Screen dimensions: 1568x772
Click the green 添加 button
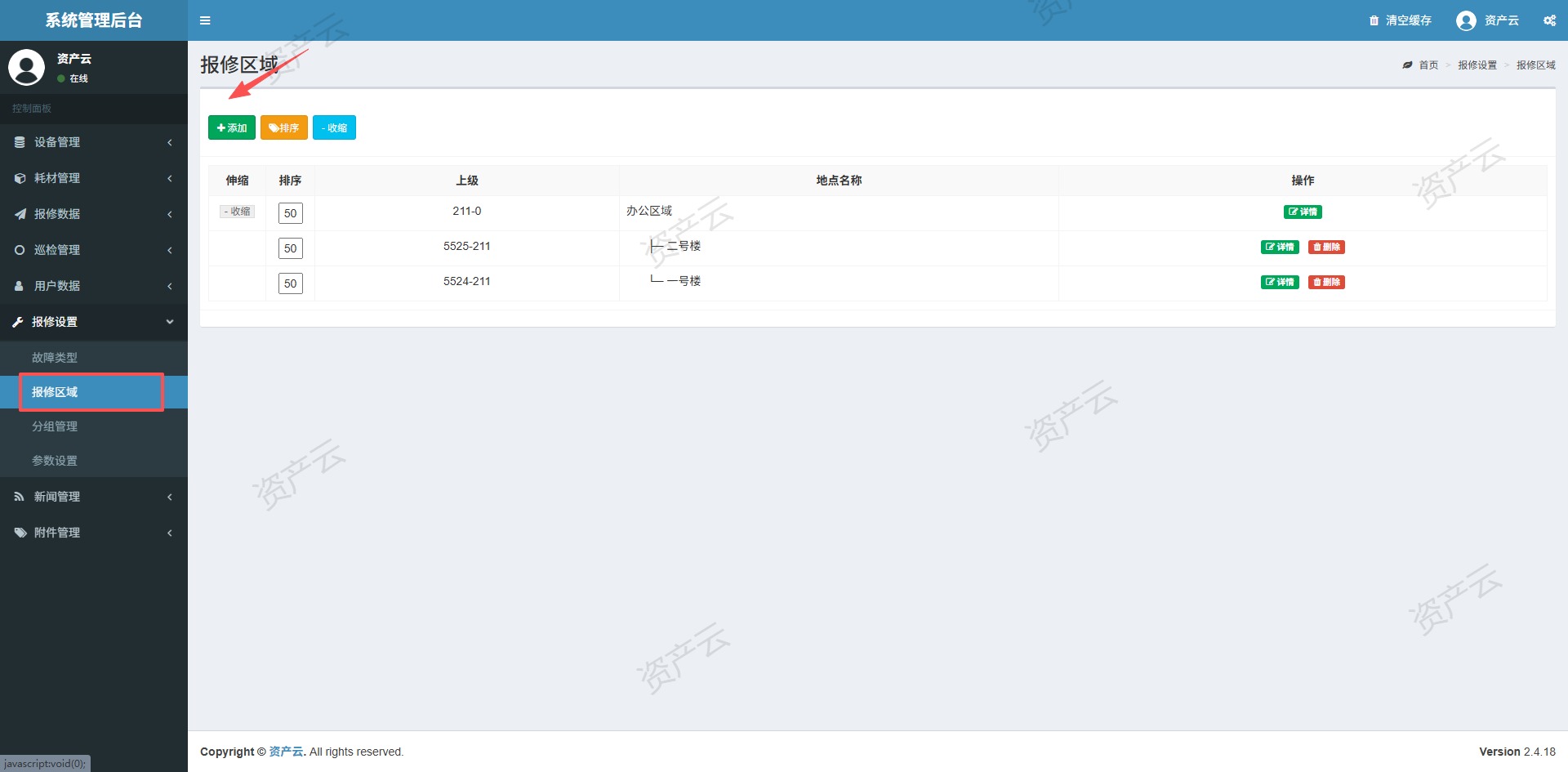232,127
